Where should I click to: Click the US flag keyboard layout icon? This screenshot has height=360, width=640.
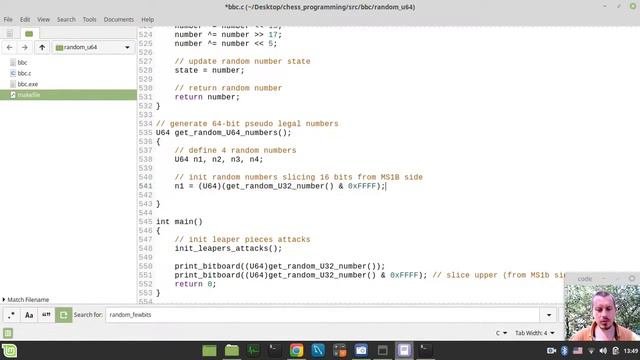[578, 351]
